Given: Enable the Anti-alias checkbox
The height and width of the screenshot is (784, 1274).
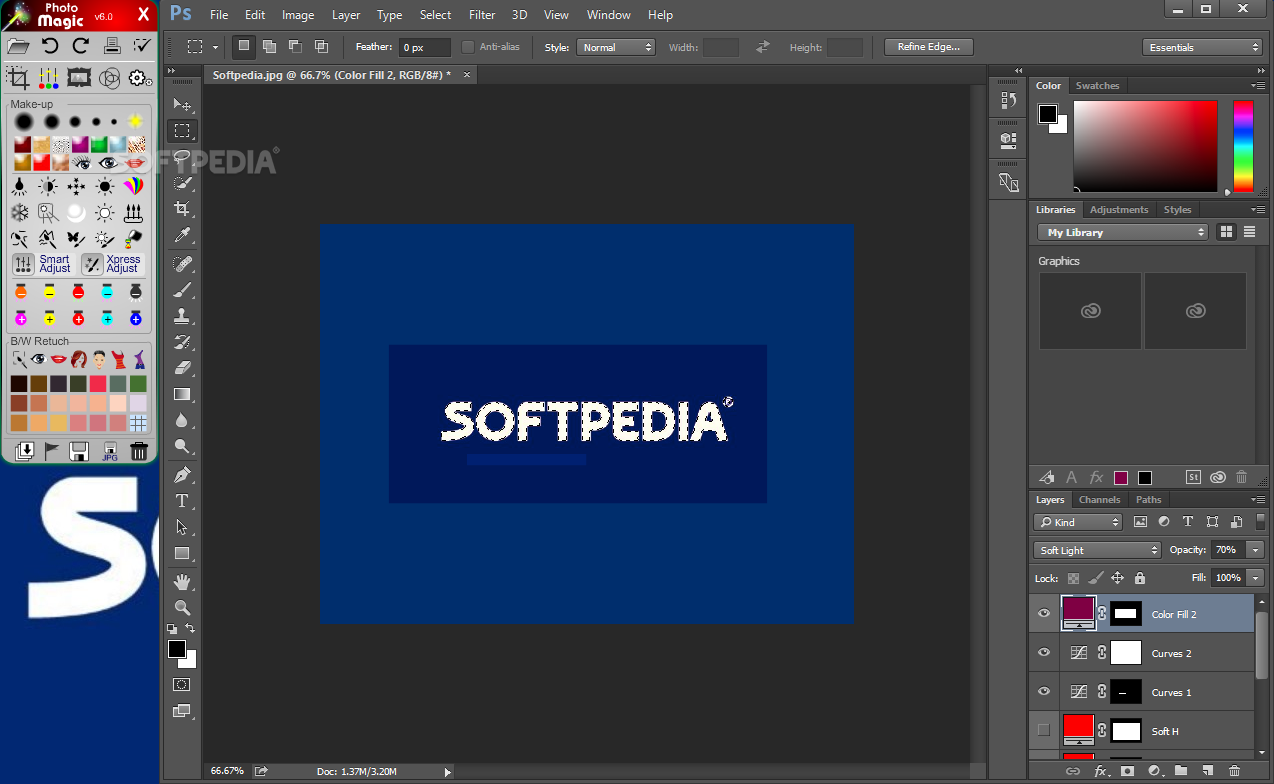Looking at the screenshot, I should [x=468, y=47].
